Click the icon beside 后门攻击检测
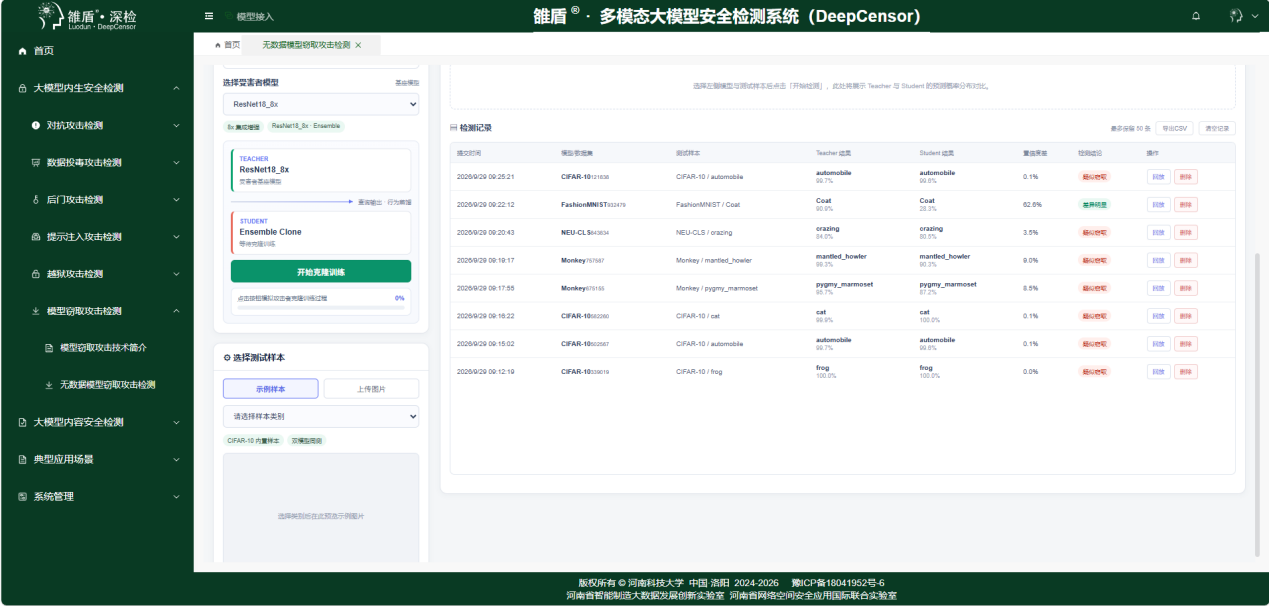1269x606 pixels. 36,200
